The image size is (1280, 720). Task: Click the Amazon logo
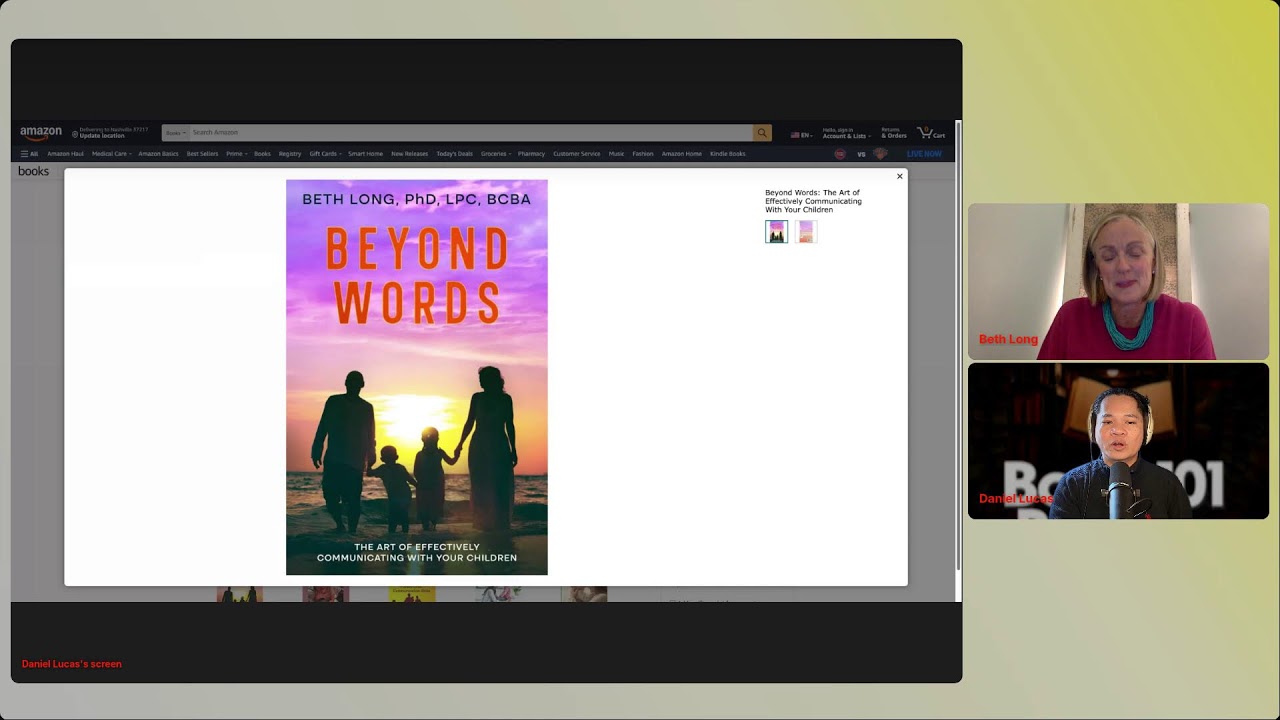[x=41, y=133]
